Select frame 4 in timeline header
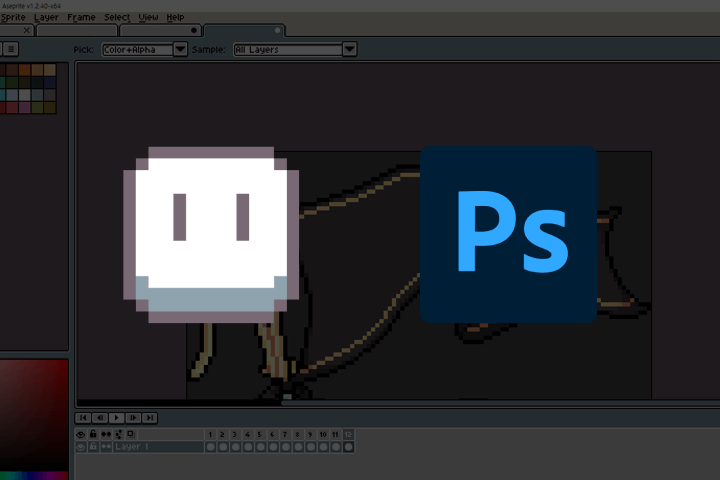 [248, 434]
